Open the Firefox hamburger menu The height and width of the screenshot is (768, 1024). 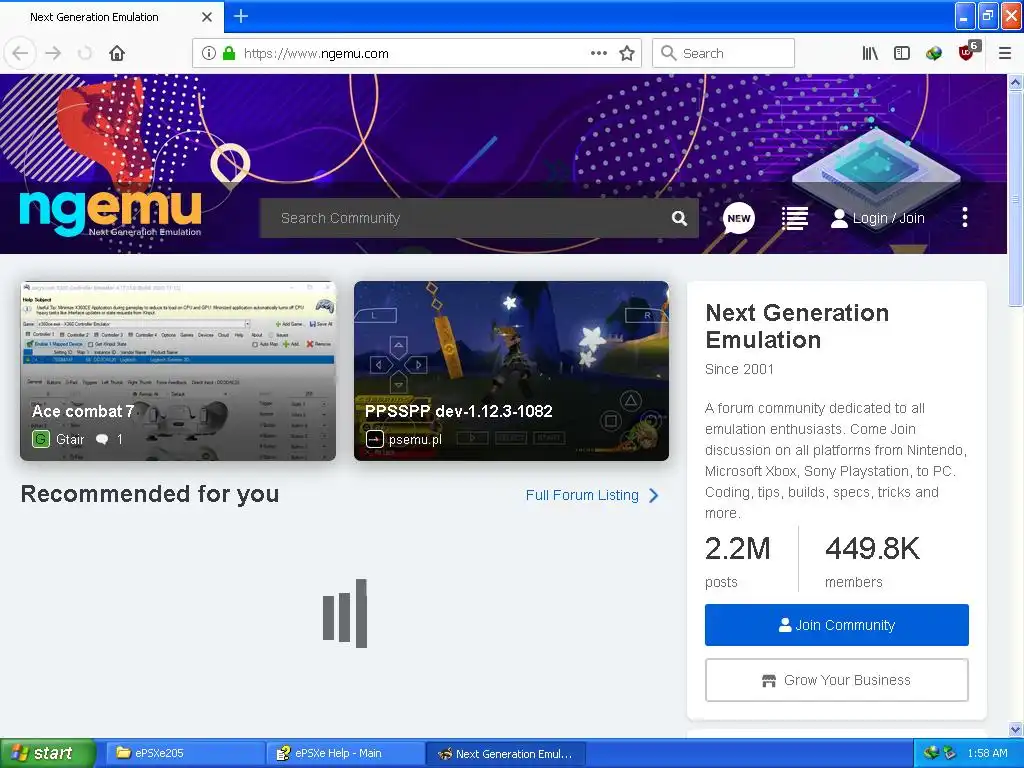pyautogui.click(x=1005, y=53)
